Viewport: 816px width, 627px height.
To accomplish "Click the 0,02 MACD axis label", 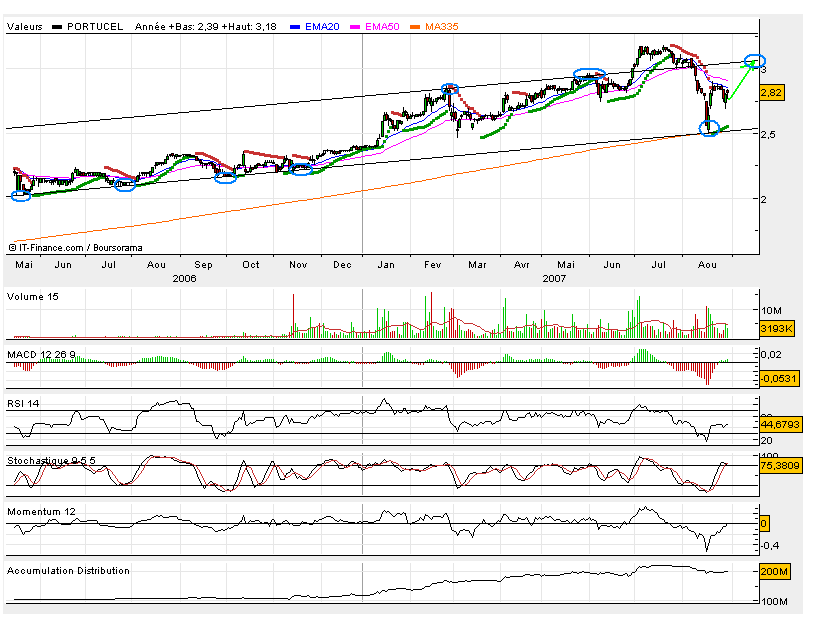I will point(771,354).
